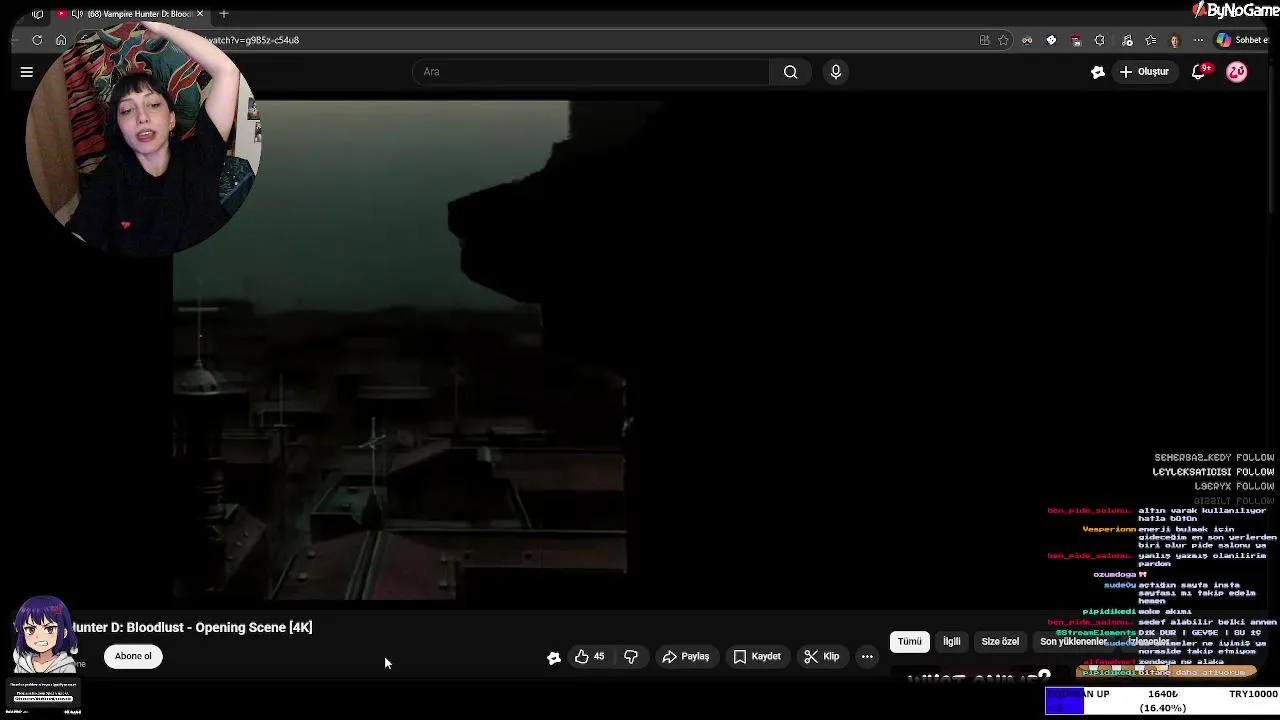The image size is (1280, 720).
Task: Save the video with Kaydet
Action: click(x=757, y=657)
